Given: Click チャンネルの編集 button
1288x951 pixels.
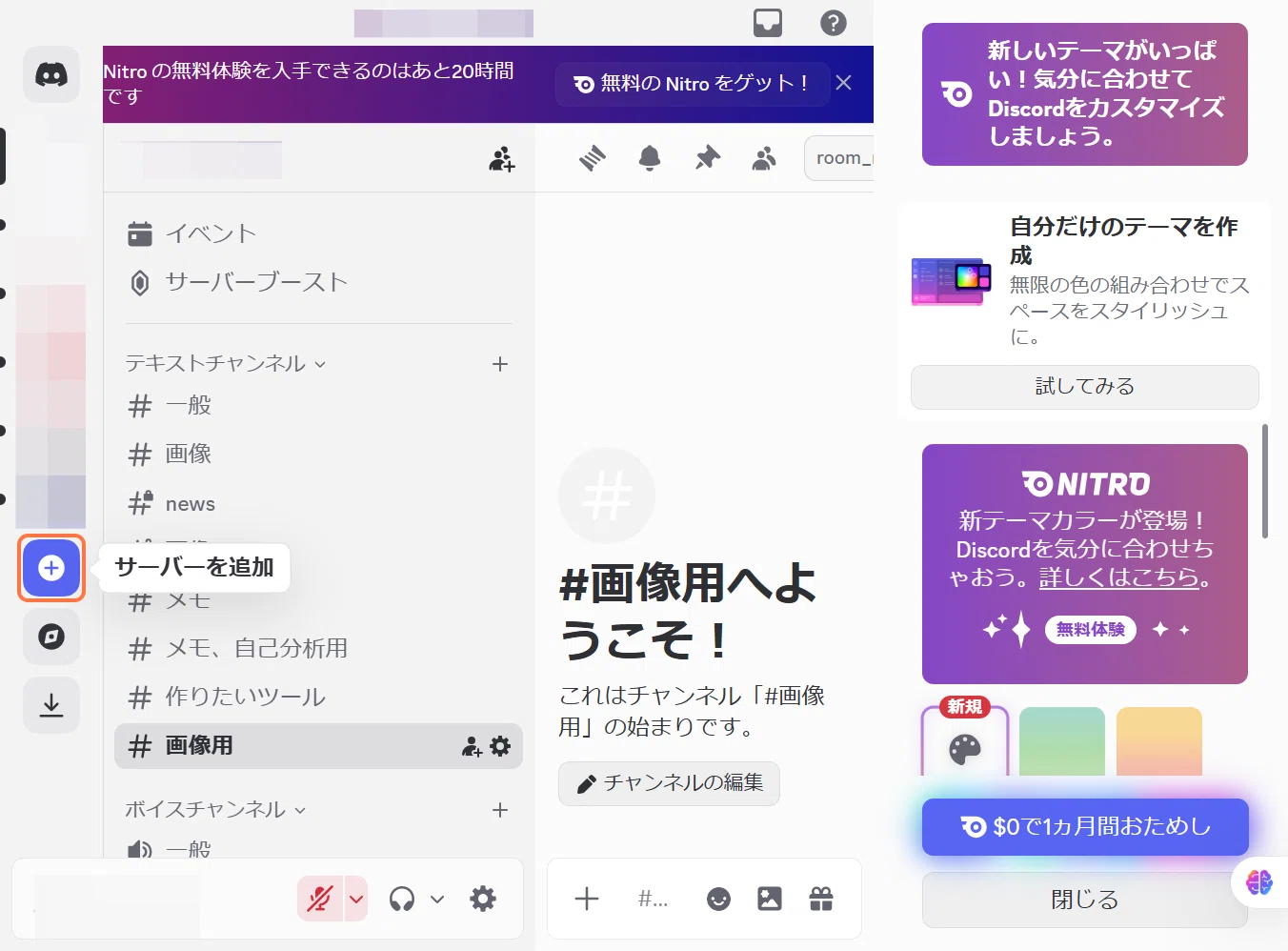Looking at the screenshot, I should (669, 783).
